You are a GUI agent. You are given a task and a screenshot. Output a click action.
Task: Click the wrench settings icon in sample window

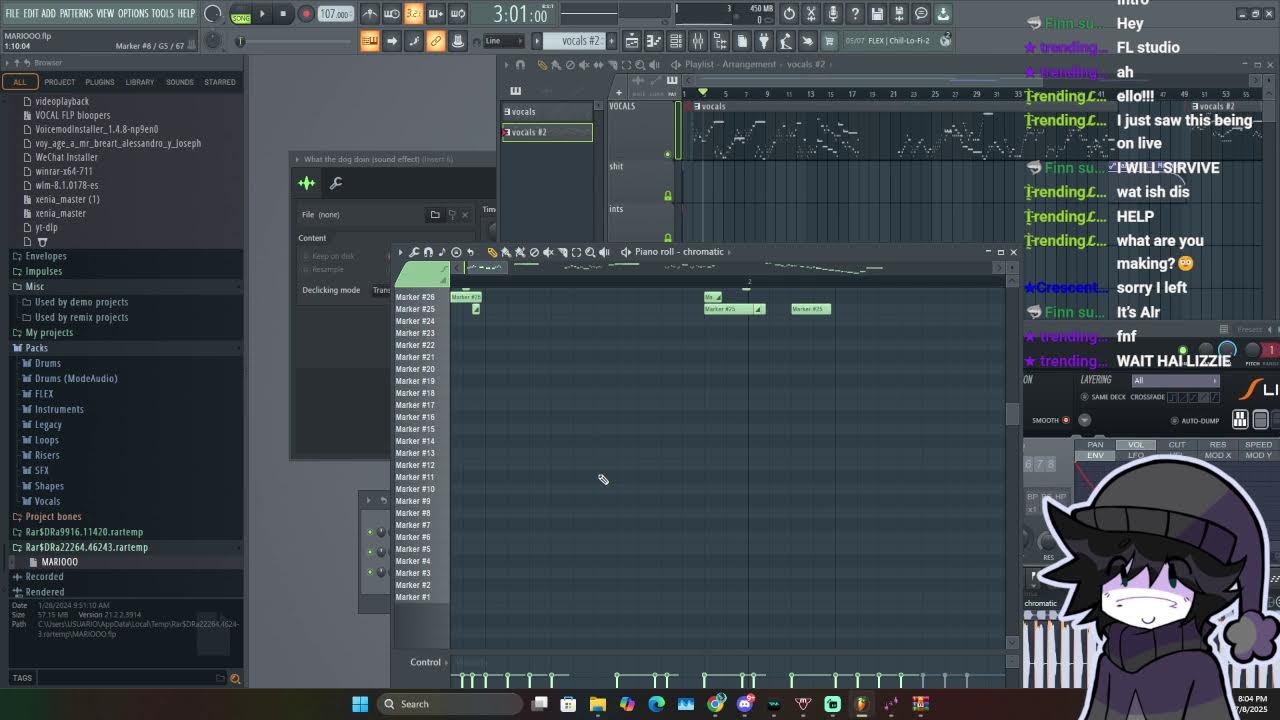[x=336, y=183]
